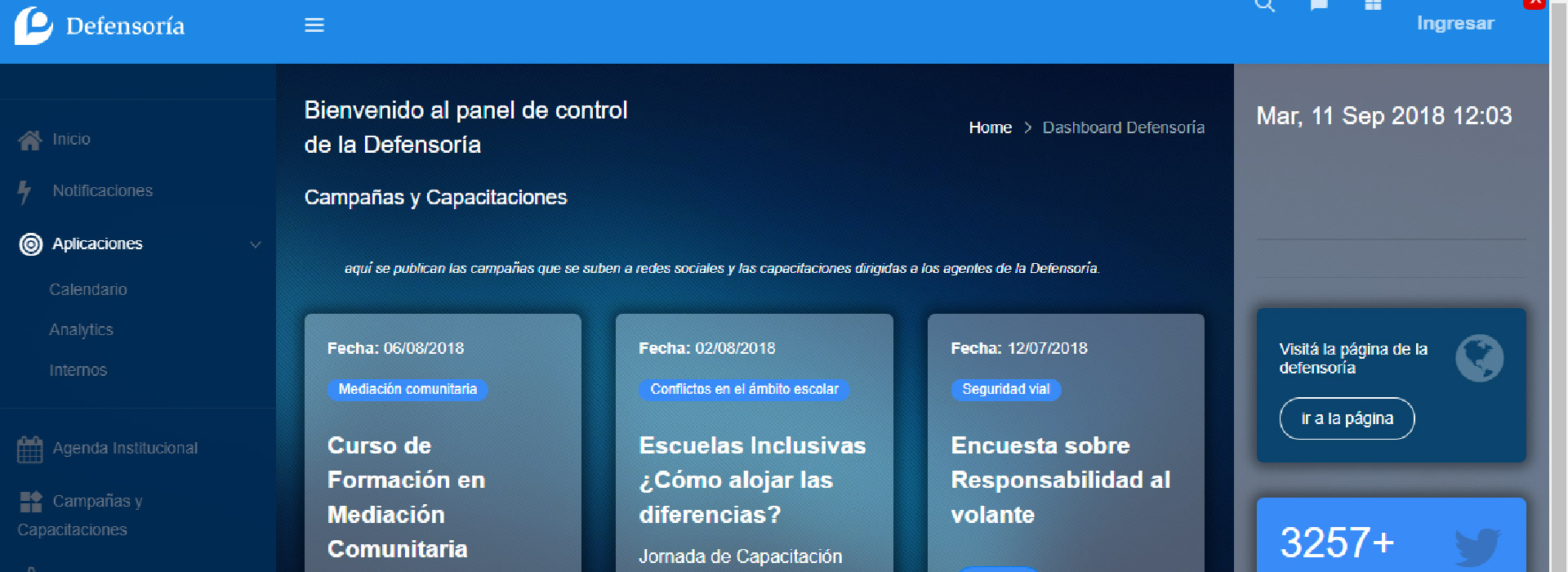Click the Aplicaciones target icon
Viewport: 1568px width, 572px height.
tap(31, 244)
